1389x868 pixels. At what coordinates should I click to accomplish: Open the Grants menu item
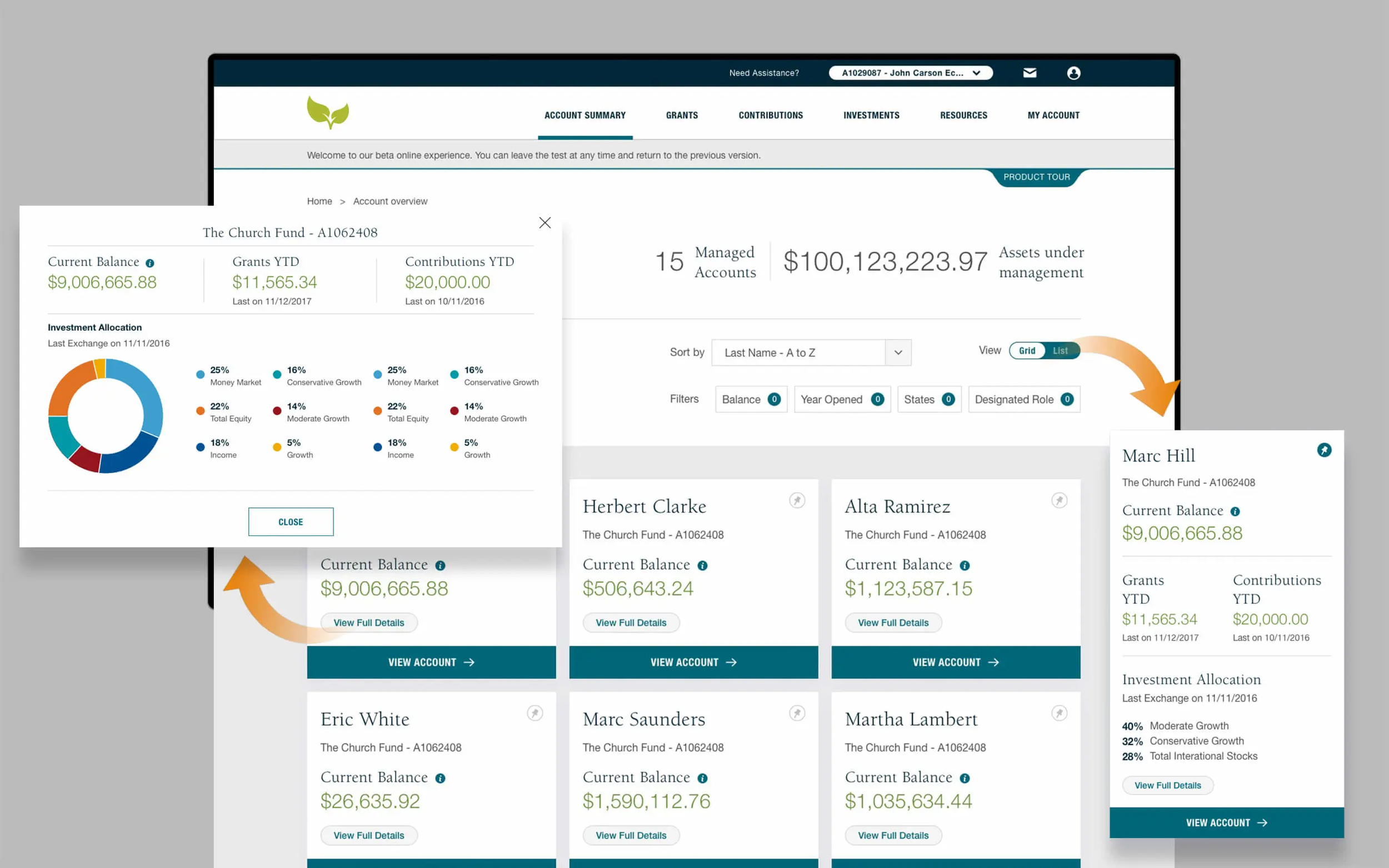coord(682,116)
